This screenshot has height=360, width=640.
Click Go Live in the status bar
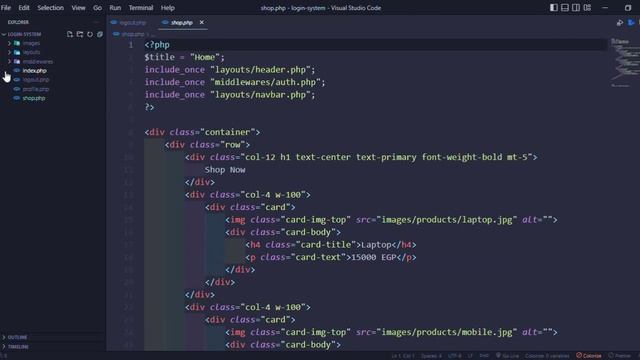507,356
